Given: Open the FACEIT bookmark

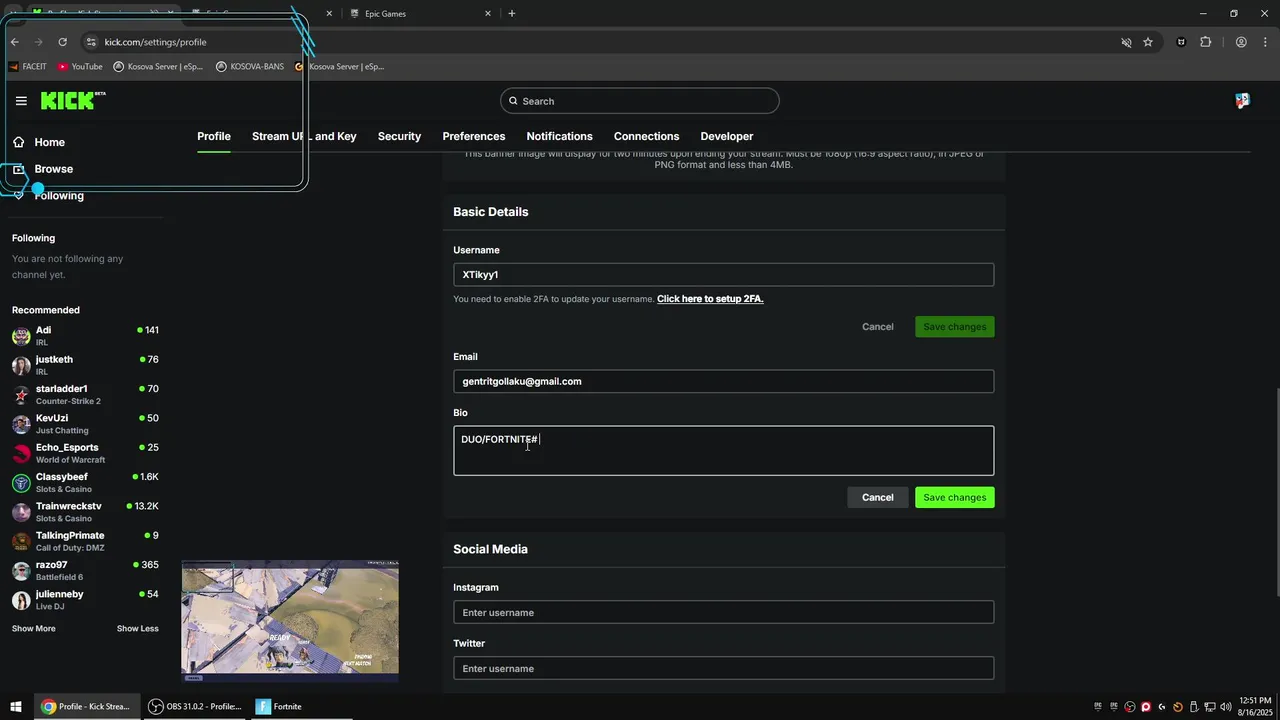Looking at the screenshot, I should [27, 67].
